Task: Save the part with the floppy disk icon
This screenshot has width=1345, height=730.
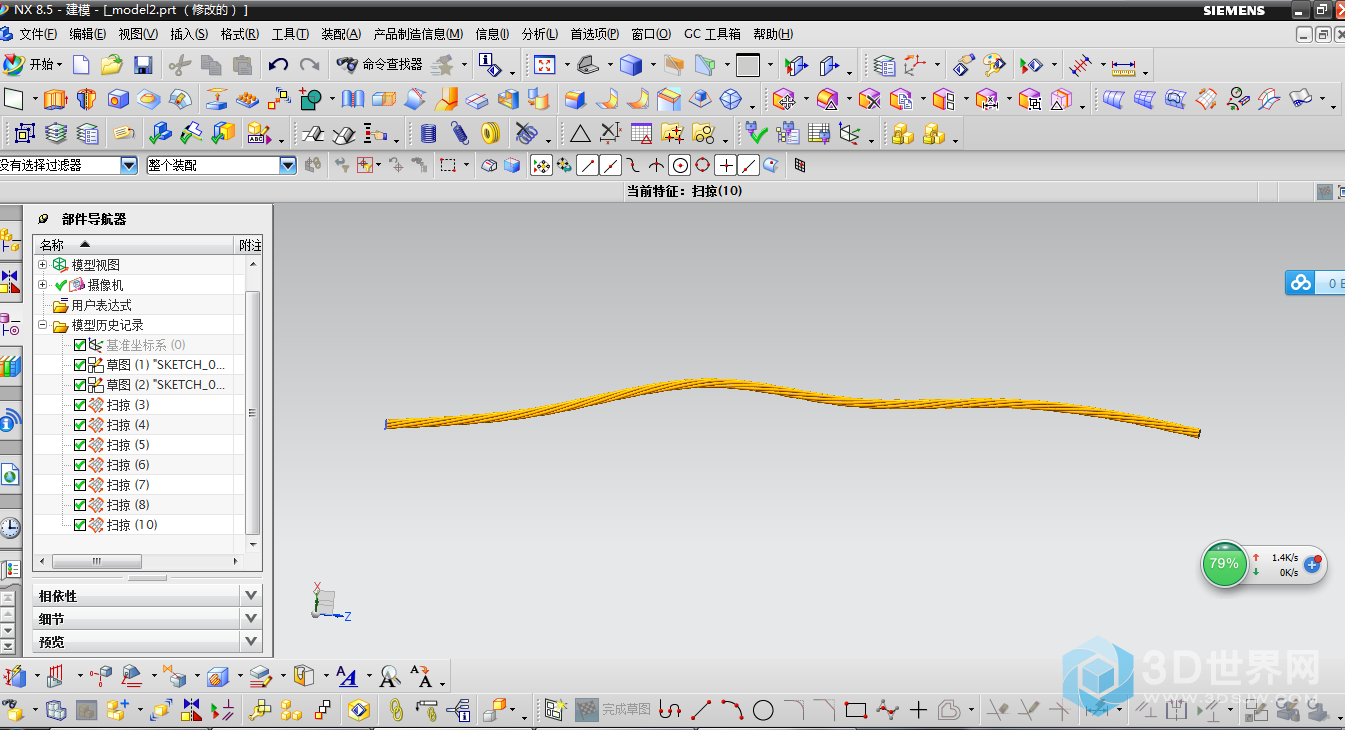Action: point(143,66)
